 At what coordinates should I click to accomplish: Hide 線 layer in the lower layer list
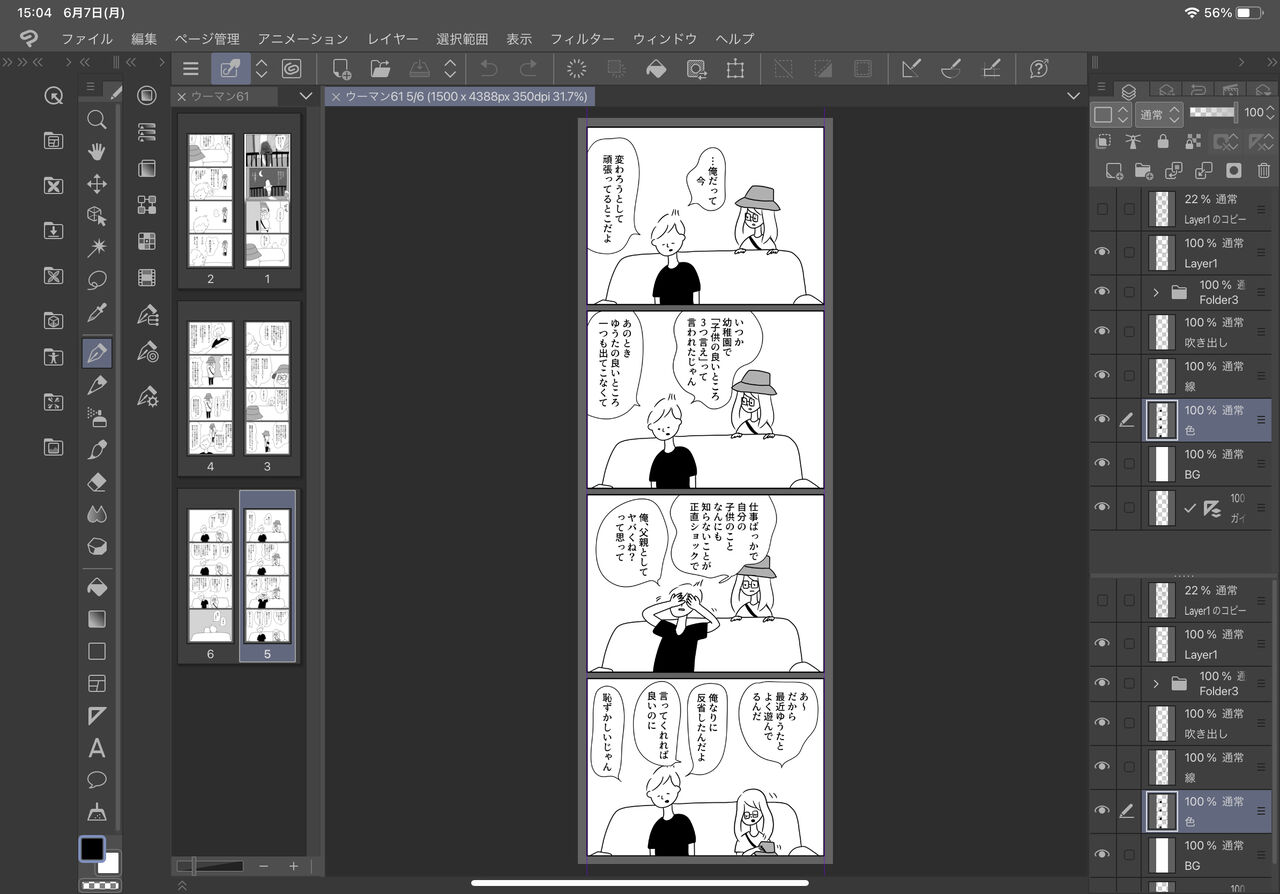(1102, 766)
